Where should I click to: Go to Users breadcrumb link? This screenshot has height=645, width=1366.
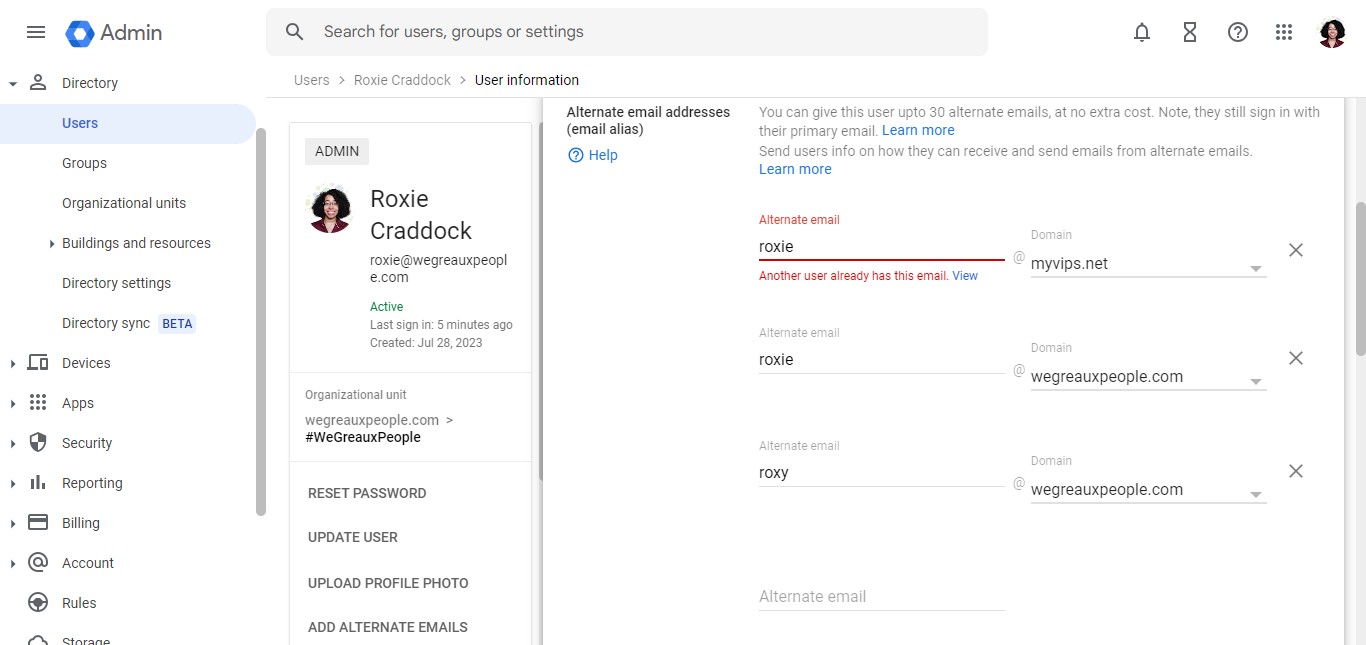tap(311, 80)
